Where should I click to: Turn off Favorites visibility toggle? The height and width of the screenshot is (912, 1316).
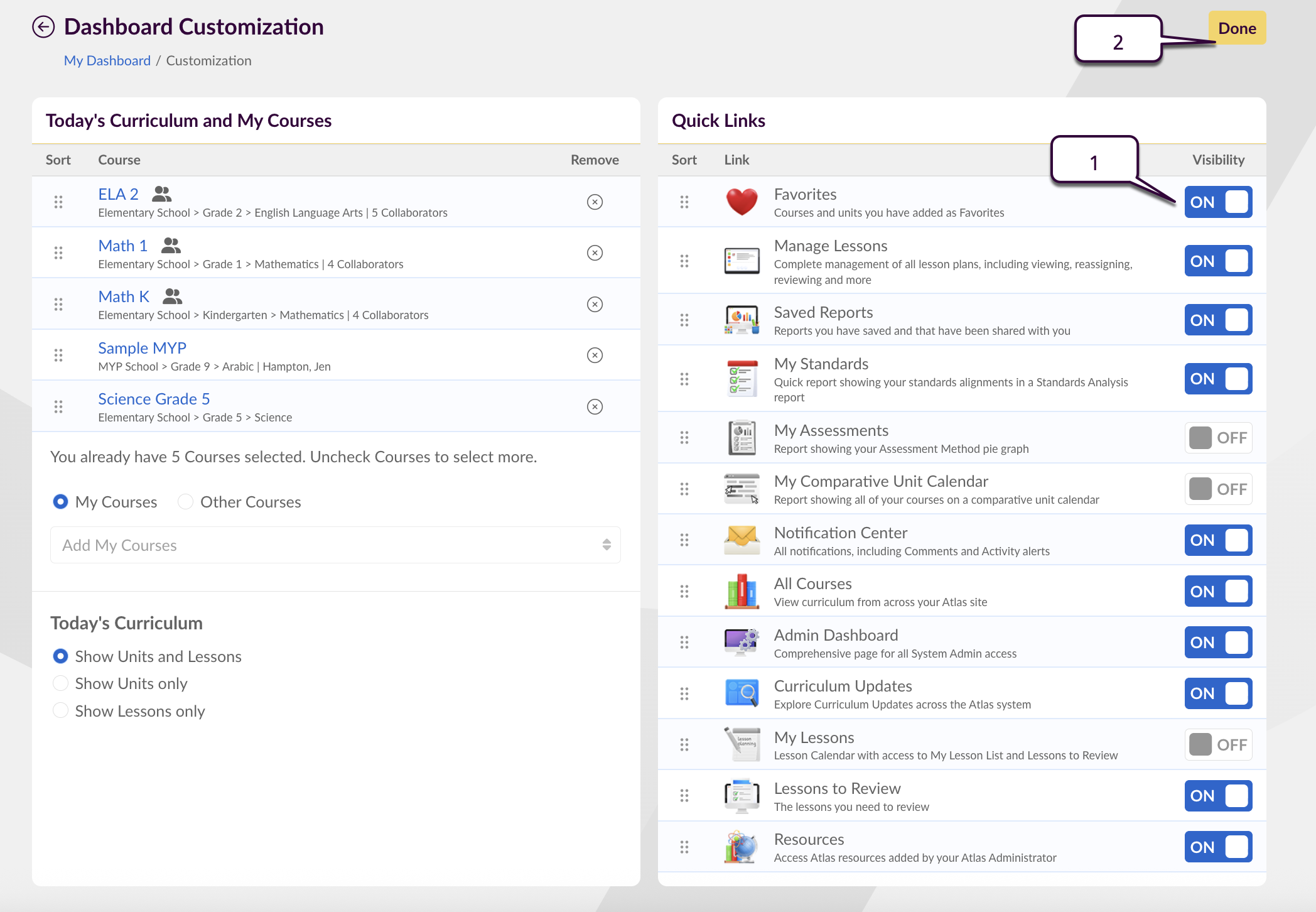coord(1218,202)
